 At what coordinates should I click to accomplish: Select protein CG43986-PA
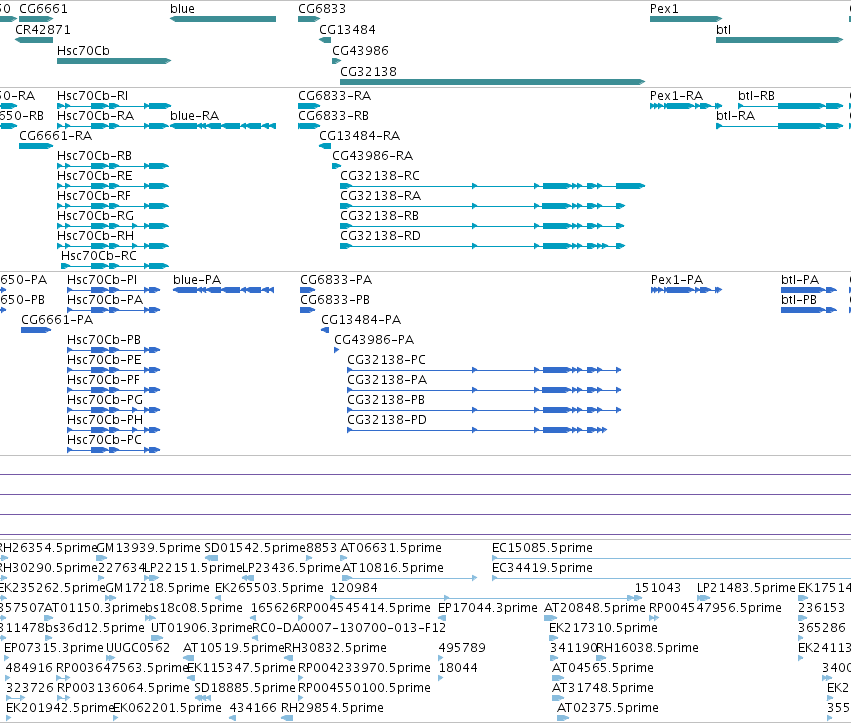336,351
